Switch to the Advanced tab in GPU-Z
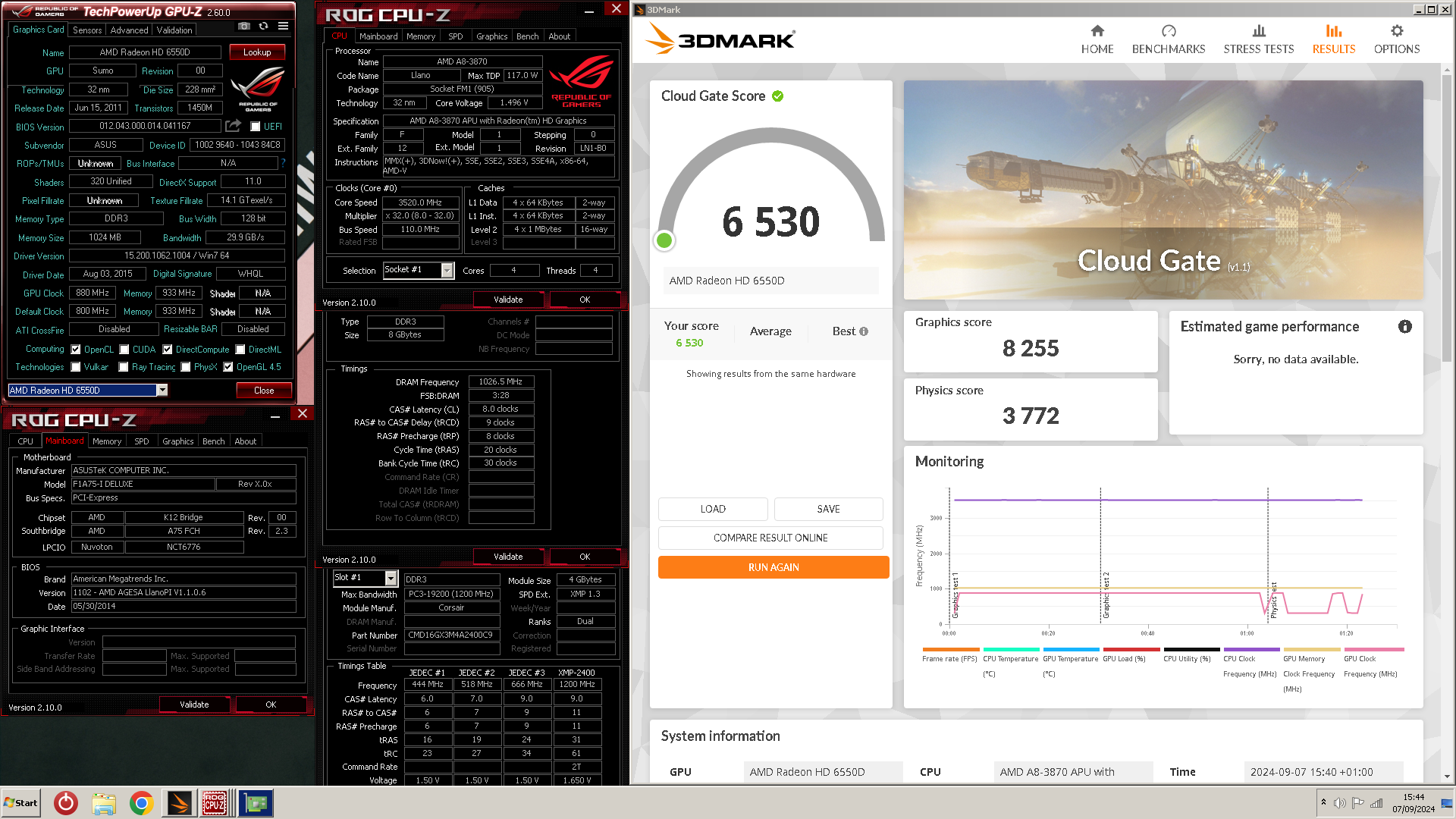Screen dimensions: 1456x819 click(x=129, y=30)
